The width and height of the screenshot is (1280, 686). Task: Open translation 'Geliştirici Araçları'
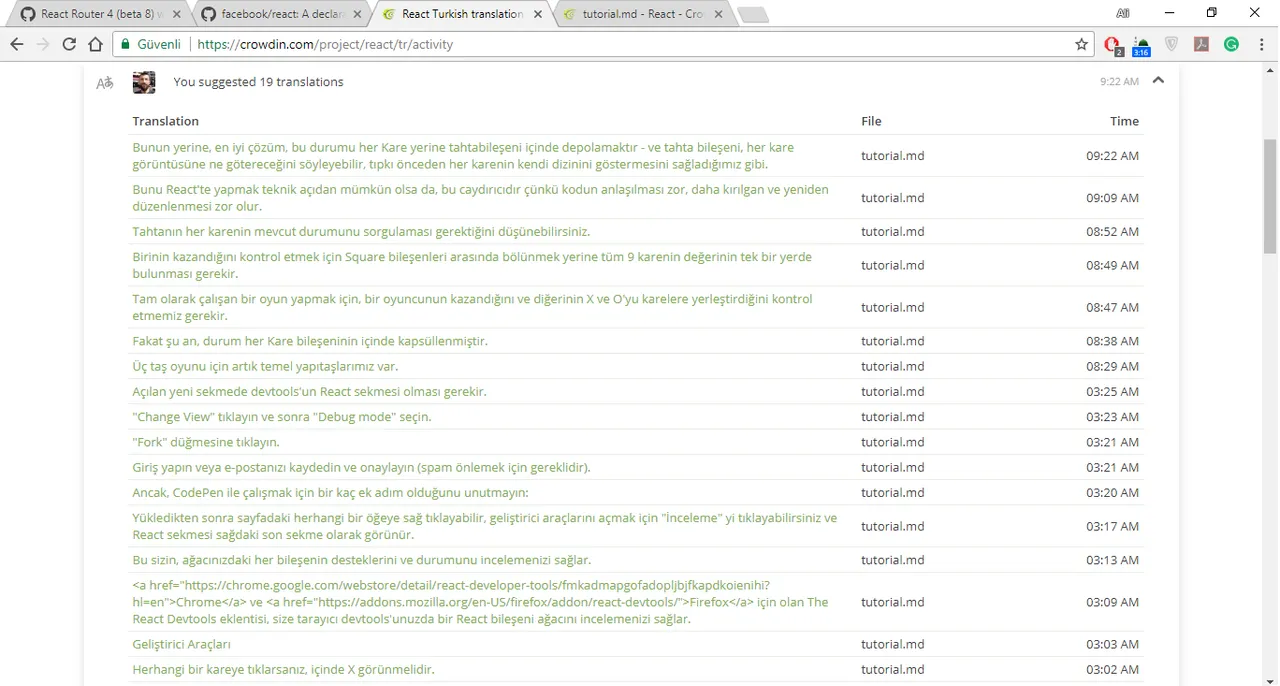tap(182, 644)
